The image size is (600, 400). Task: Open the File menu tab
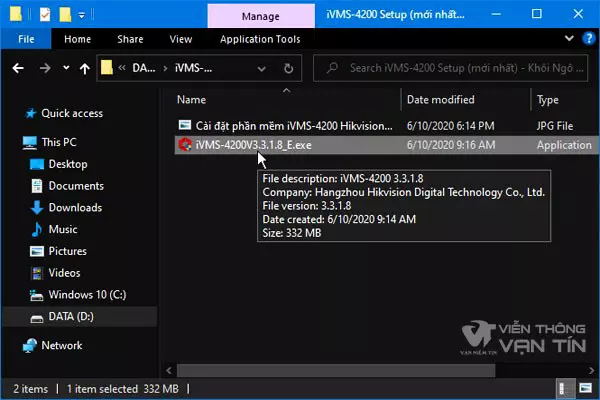(x=26, y=39)
